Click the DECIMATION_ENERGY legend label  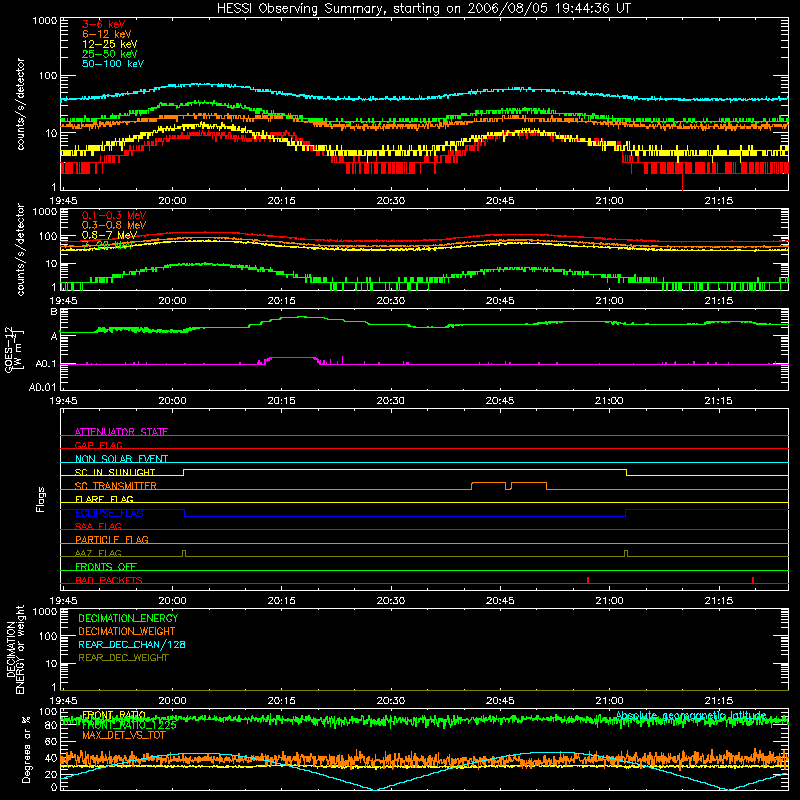(x=128, y=618)
